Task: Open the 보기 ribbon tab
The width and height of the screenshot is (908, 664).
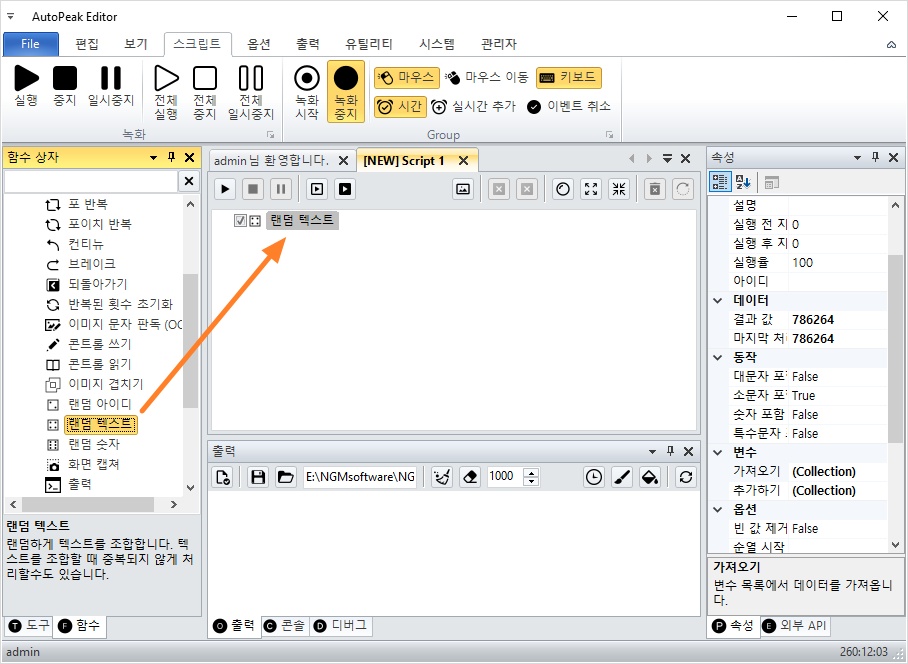Action: coord(136,44)
